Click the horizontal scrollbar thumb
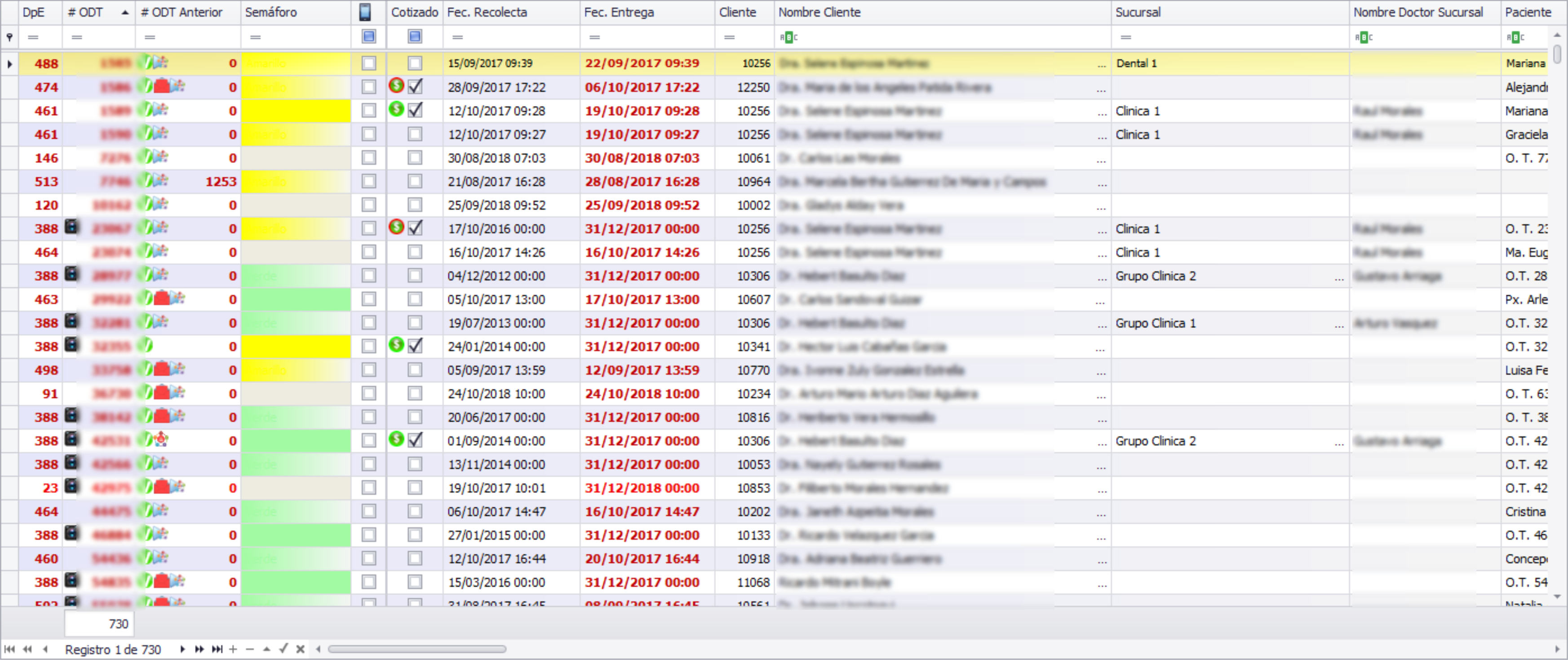 click(x=417, y=649)
